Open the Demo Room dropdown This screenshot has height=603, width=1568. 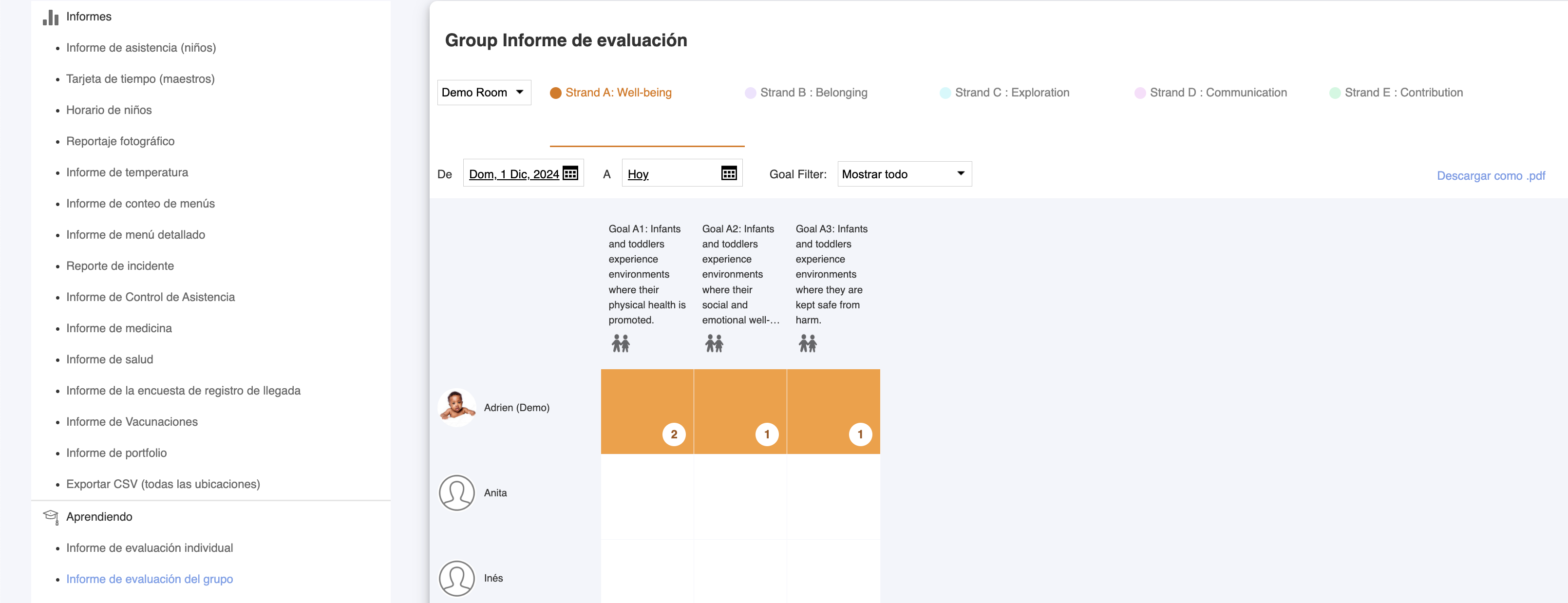pos(483,93)
